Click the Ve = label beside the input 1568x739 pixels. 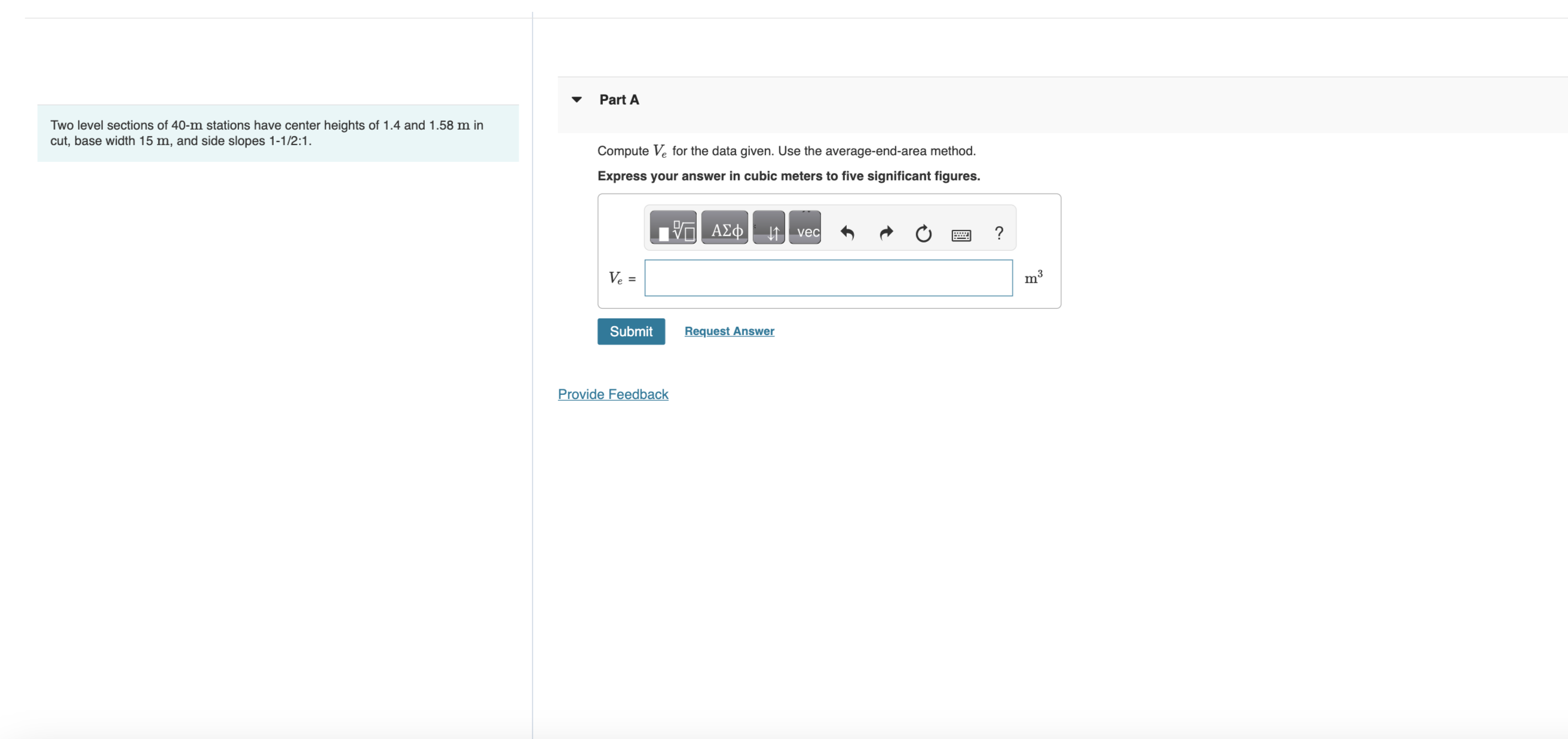point(621,278)
